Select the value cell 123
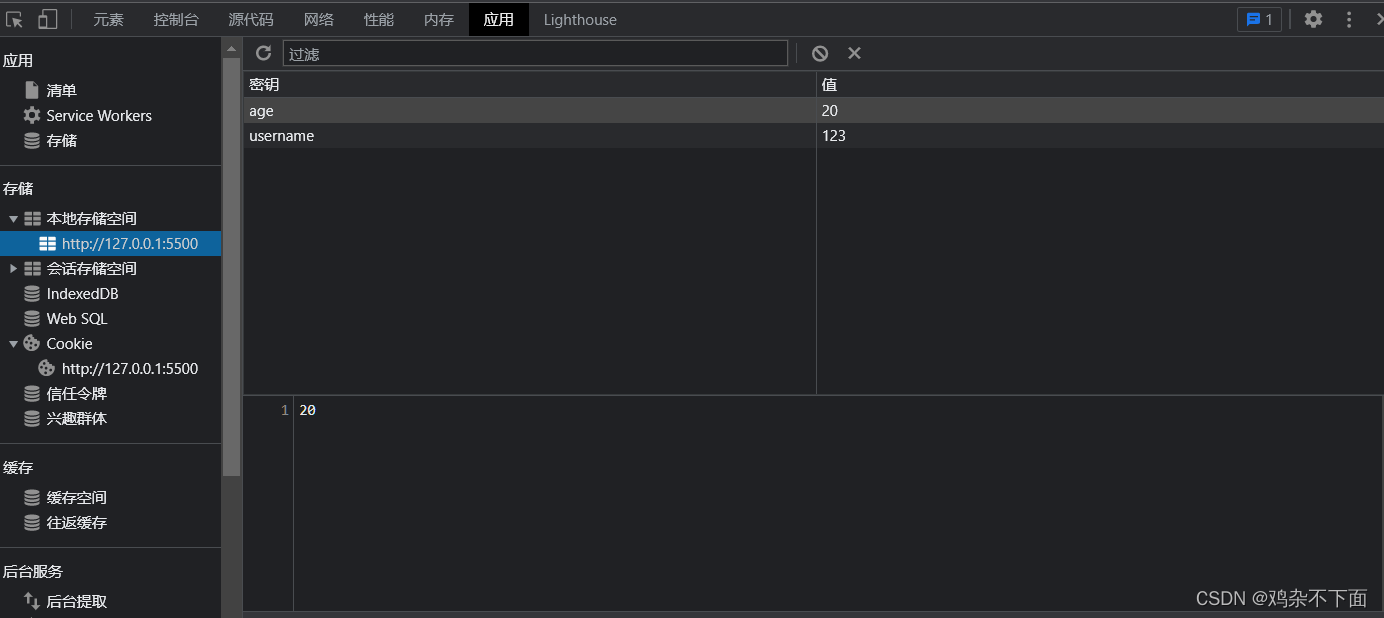Screen dimensions: 1384x618 point(1100,135)
